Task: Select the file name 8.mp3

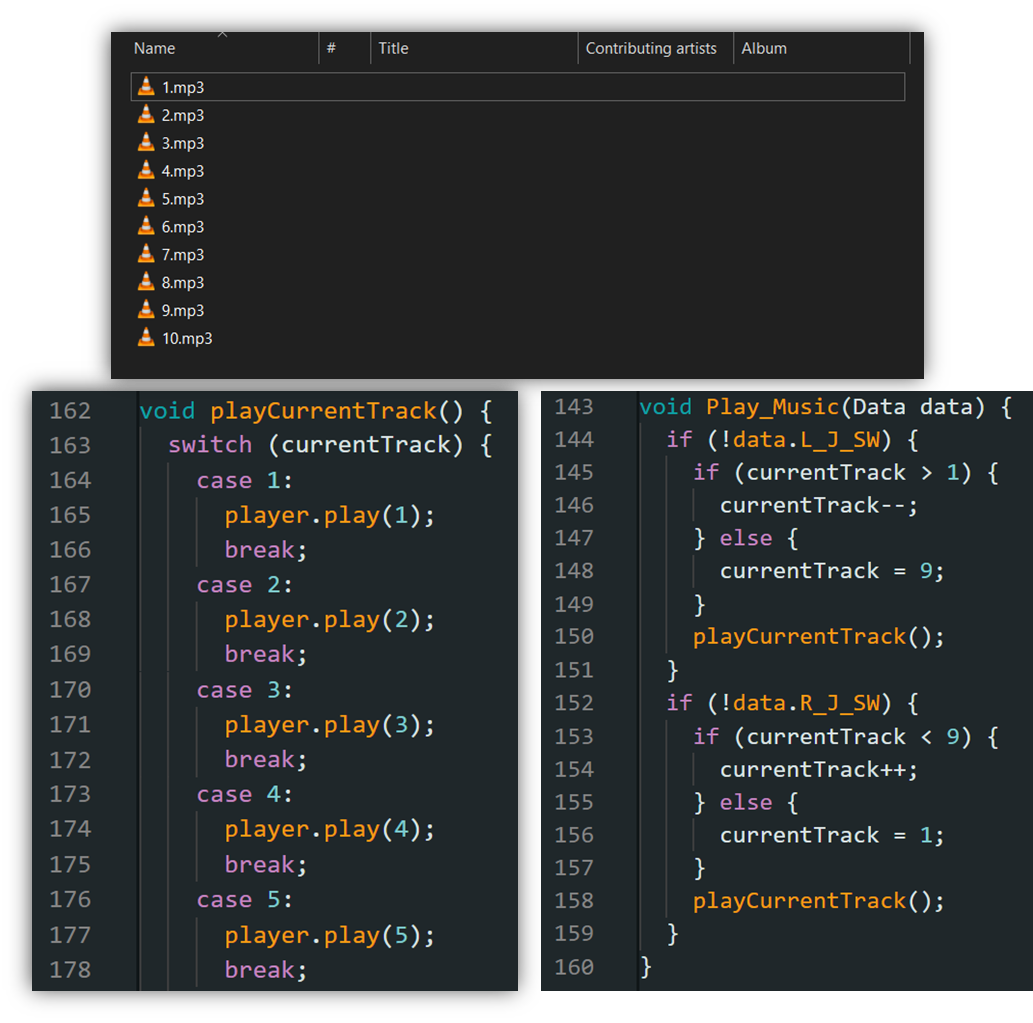Action: [x=183, y=283]
